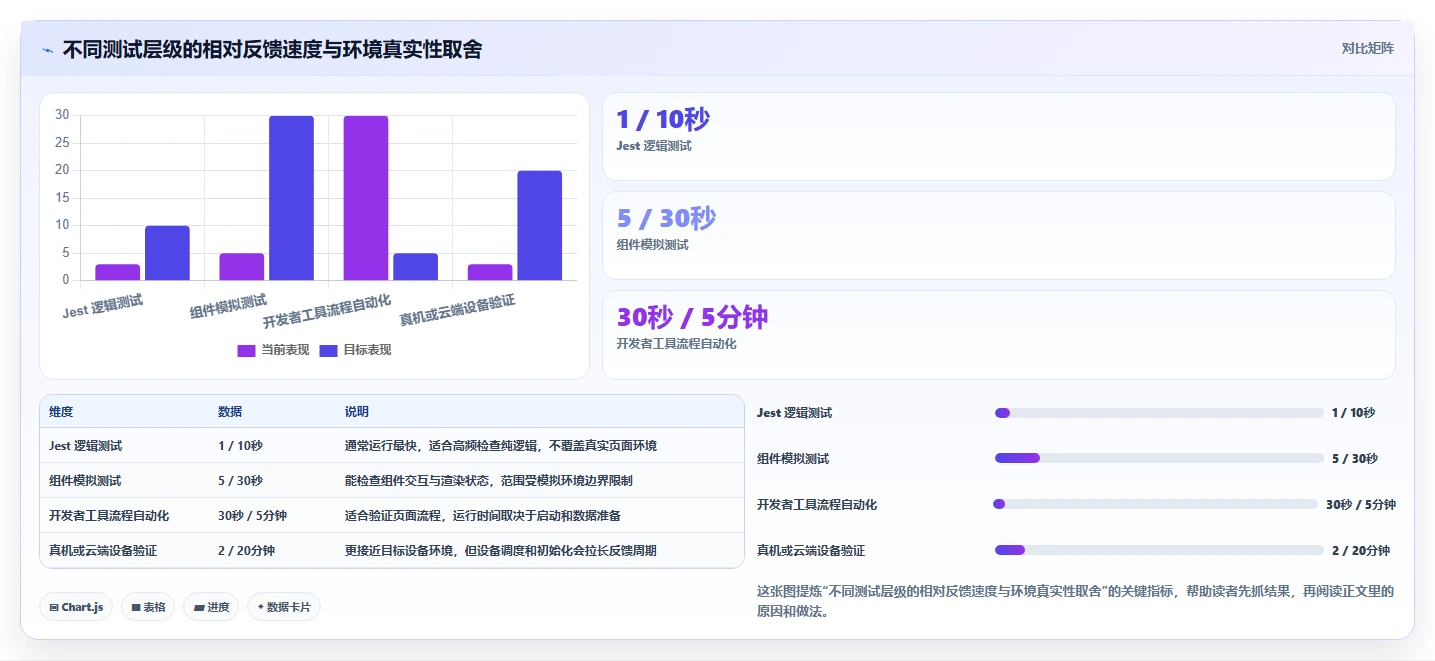1435x661 pixels.
Task: Click the 1 / 10秒 Jest 逻辑测试 card
Action: tap(998, 136)
